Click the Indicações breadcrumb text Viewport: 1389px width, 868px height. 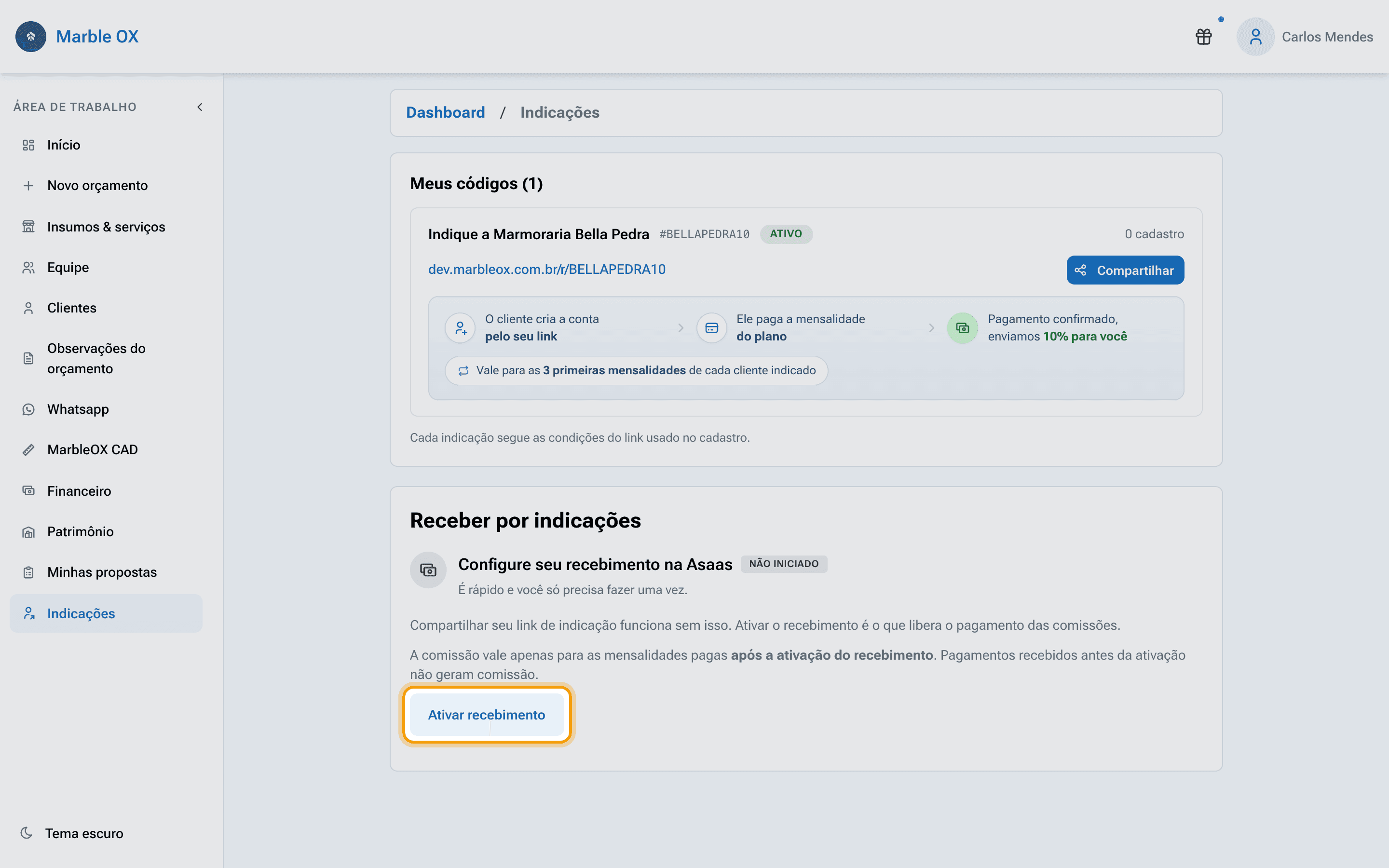pyautogui.click(x=559, y=112)
